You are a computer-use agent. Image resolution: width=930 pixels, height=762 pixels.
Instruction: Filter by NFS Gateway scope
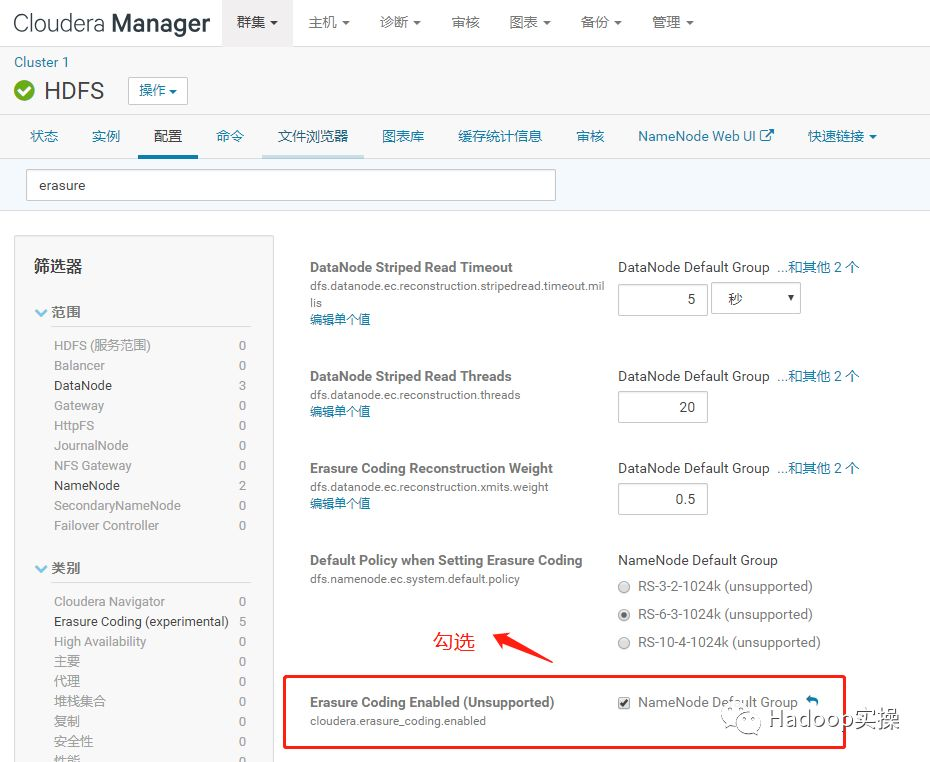tap(93, 466)
